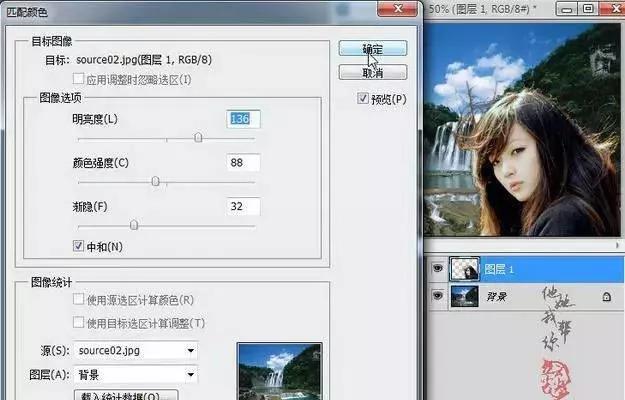Maximize the document window
Screen dimensions: 625x400
pos(588,9)
